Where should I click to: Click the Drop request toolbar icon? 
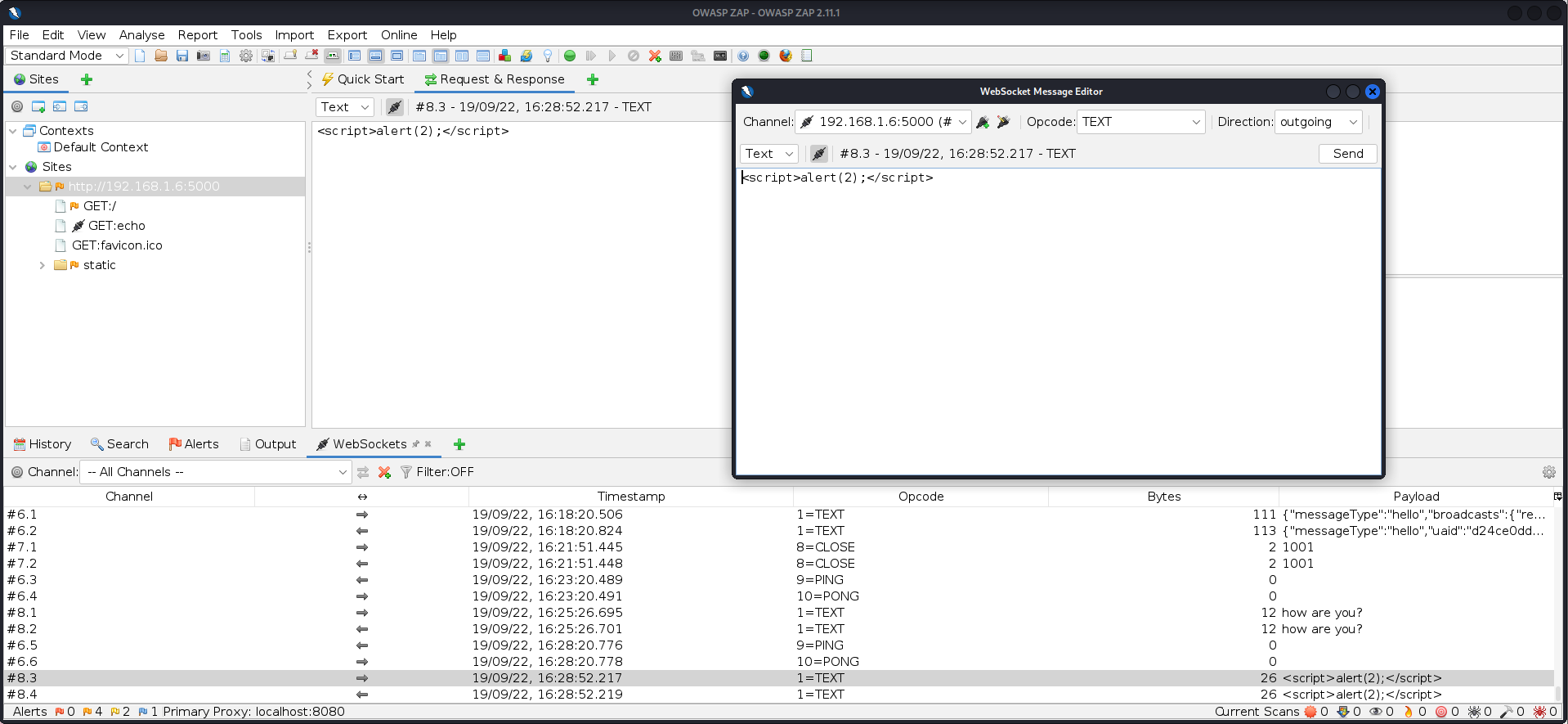[x=634, y=56]
